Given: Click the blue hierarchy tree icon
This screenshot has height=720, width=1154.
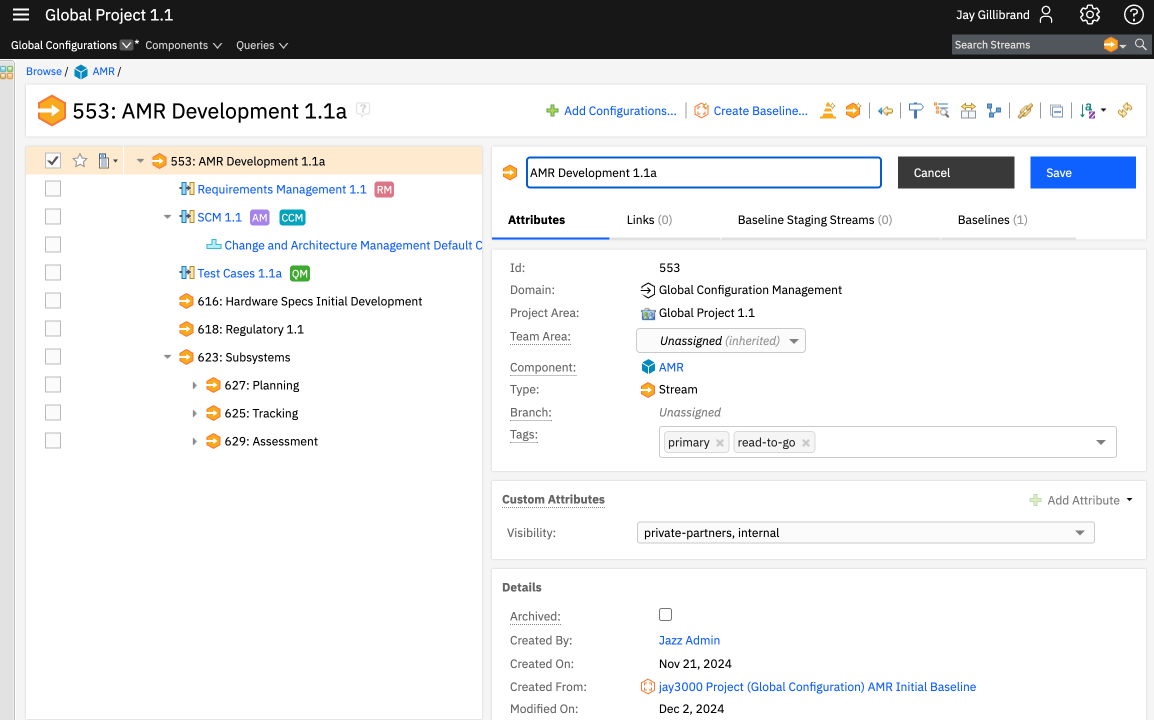Looking at the screenshot, I should (994, 110).
